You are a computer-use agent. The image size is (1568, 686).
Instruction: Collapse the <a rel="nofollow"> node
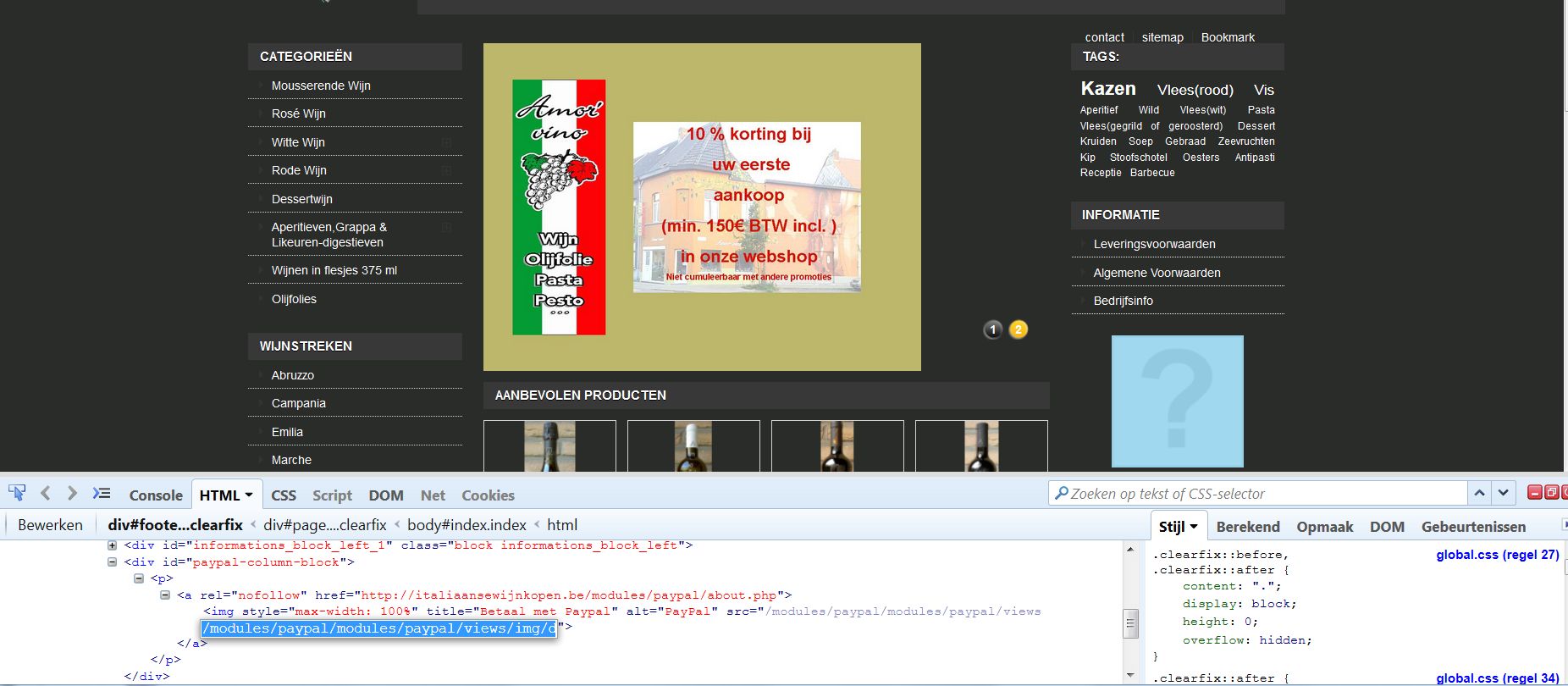point(165,595)
